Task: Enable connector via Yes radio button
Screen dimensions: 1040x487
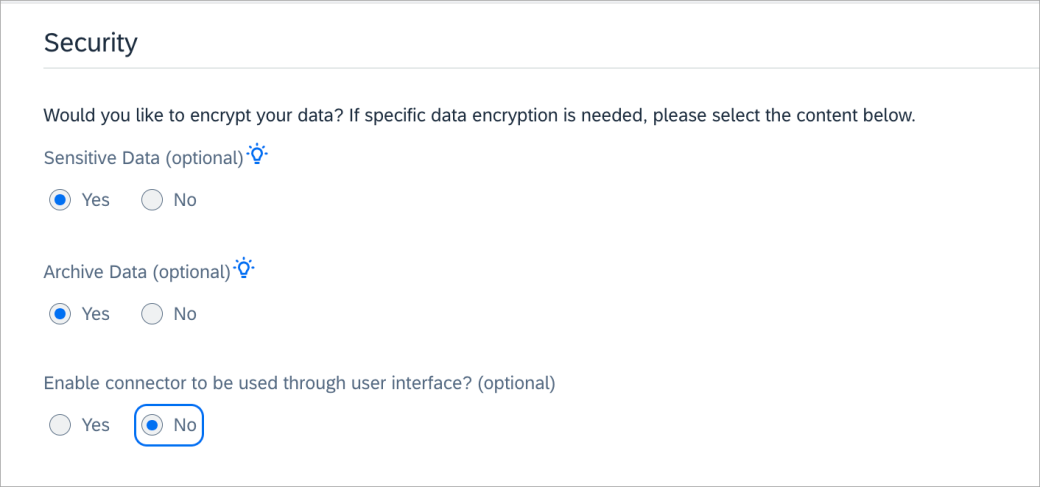Action: pos(60,425)
